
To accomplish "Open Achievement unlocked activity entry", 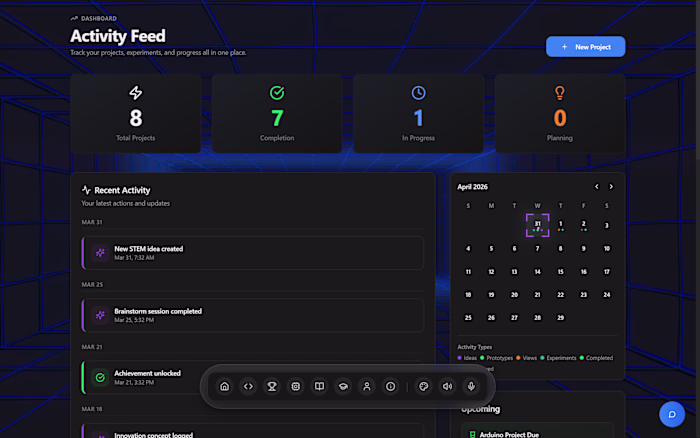I will click(x=253, y=377).
